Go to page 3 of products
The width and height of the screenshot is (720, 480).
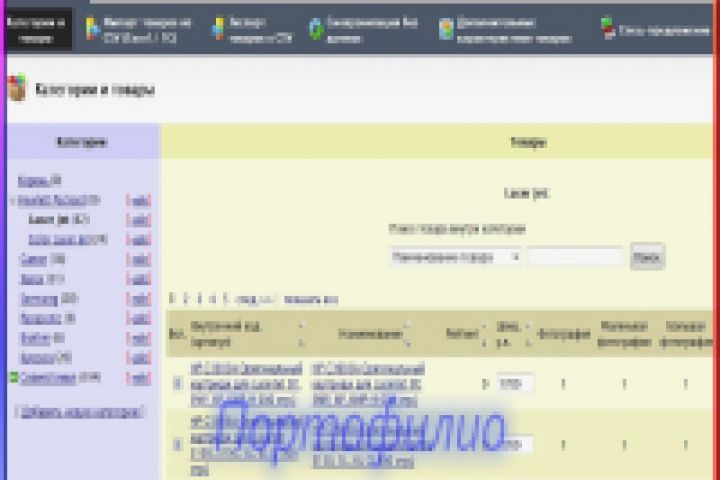point(199,299)
